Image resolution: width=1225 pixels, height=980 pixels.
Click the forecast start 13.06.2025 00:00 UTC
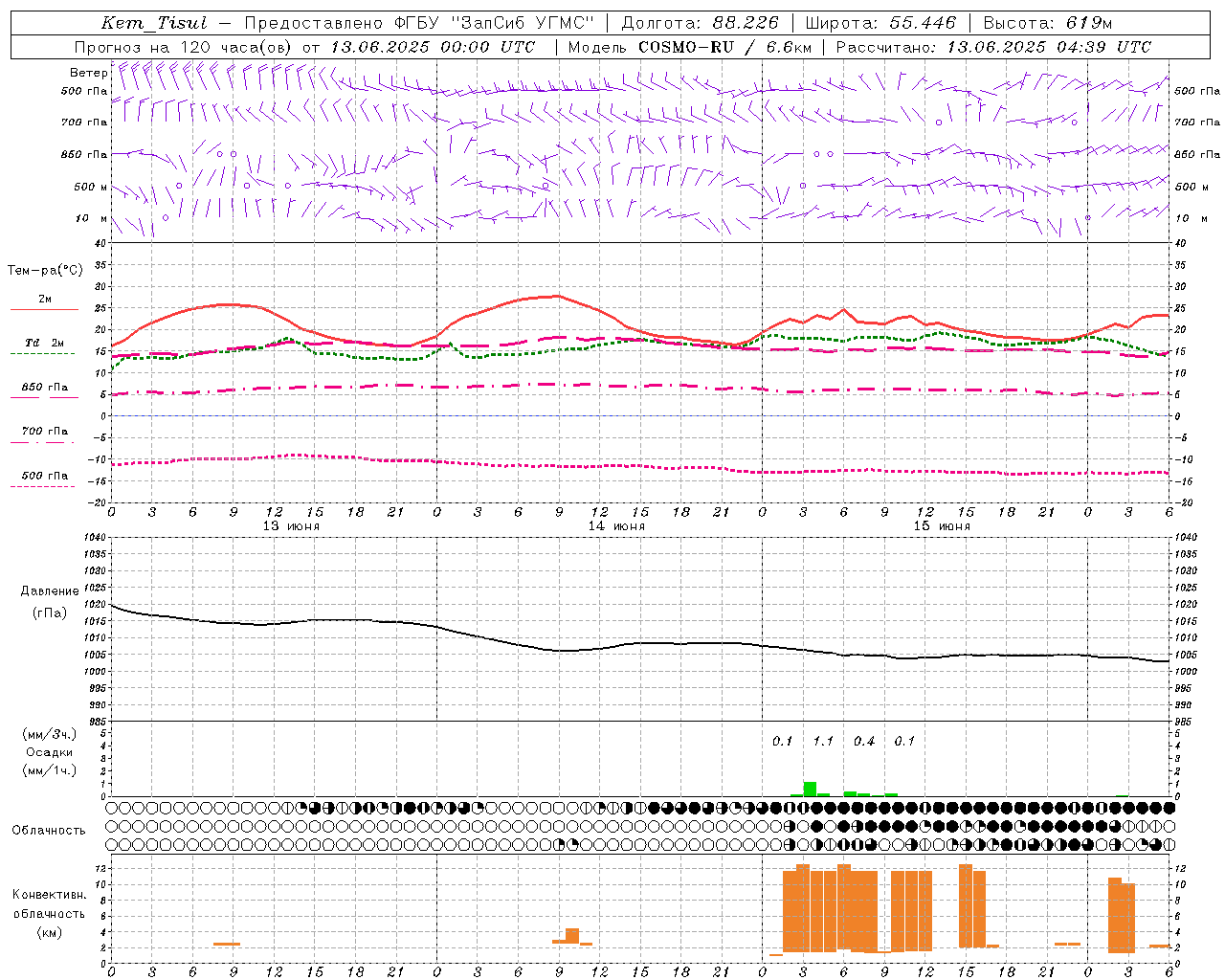433,47
